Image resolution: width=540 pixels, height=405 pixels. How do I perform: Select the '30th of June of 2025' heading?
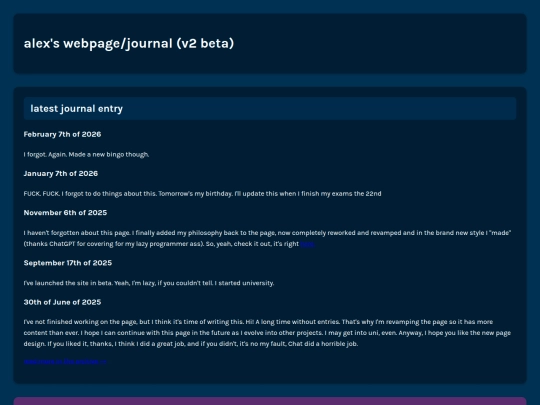click(62, 302)
